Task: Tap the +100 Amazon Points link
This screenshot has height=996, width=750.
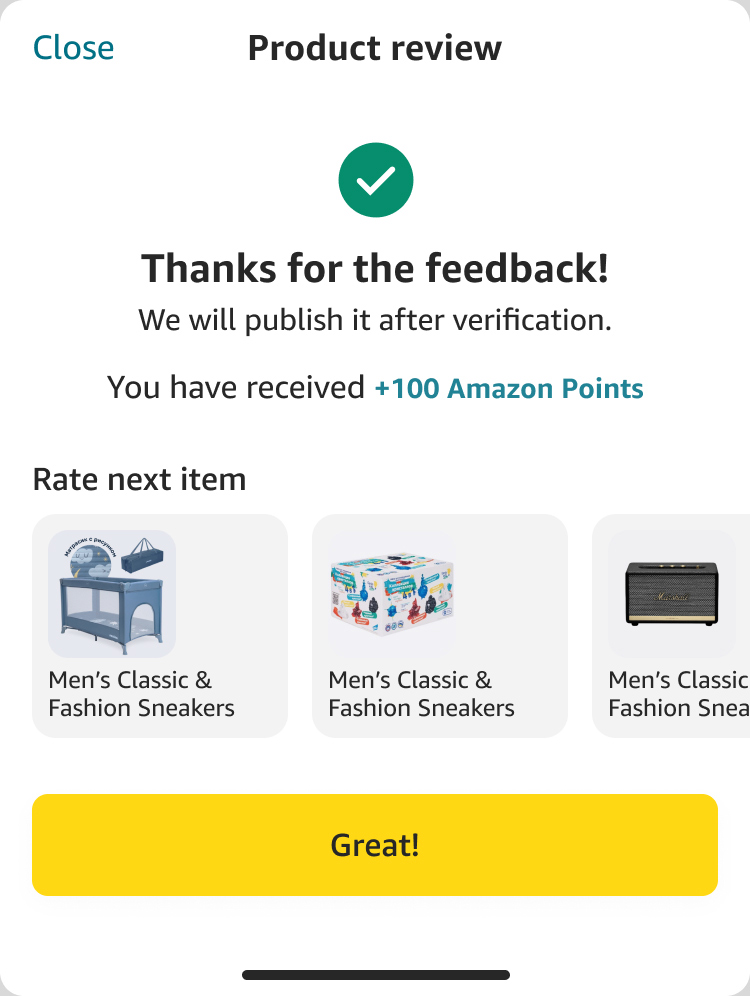Action: pos(509,388)
